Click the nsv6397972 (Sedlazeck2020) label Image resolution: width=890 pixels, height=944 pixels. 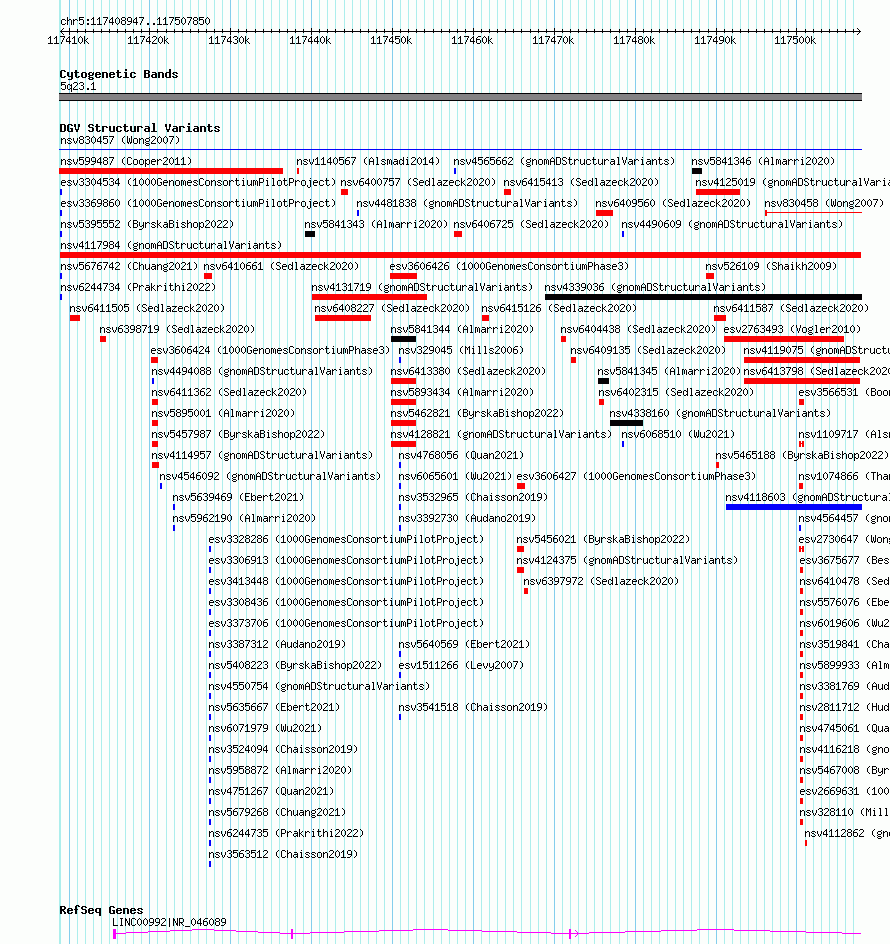point(601,581)
